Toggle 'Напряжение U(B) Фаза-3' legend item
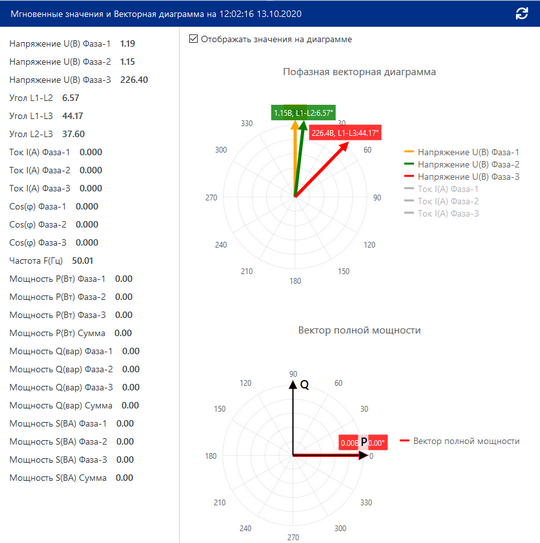 coord(462,177)
